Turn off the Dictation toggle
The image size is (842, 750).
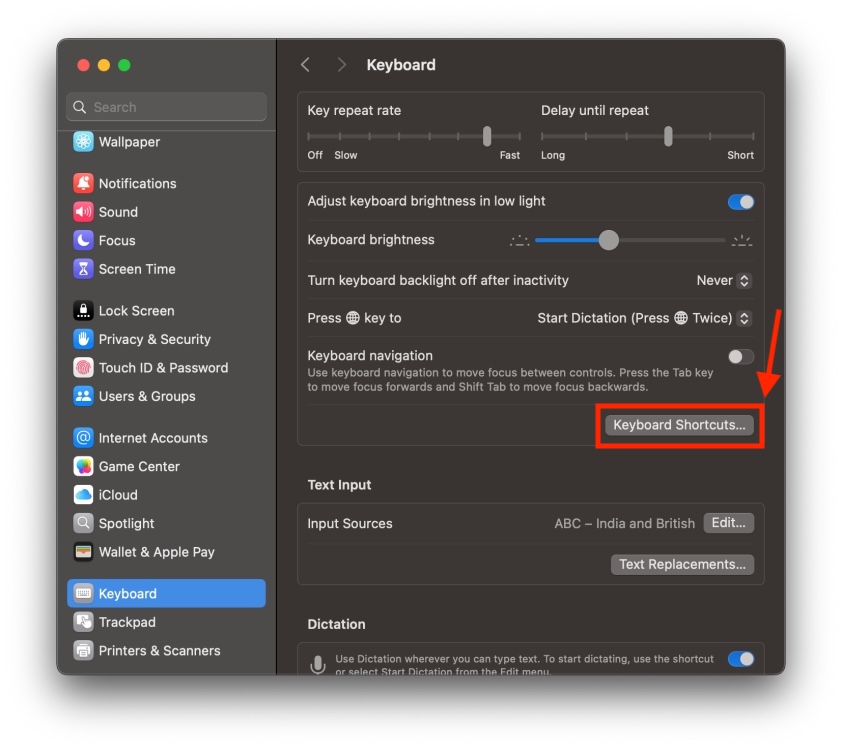coord(739,658)
